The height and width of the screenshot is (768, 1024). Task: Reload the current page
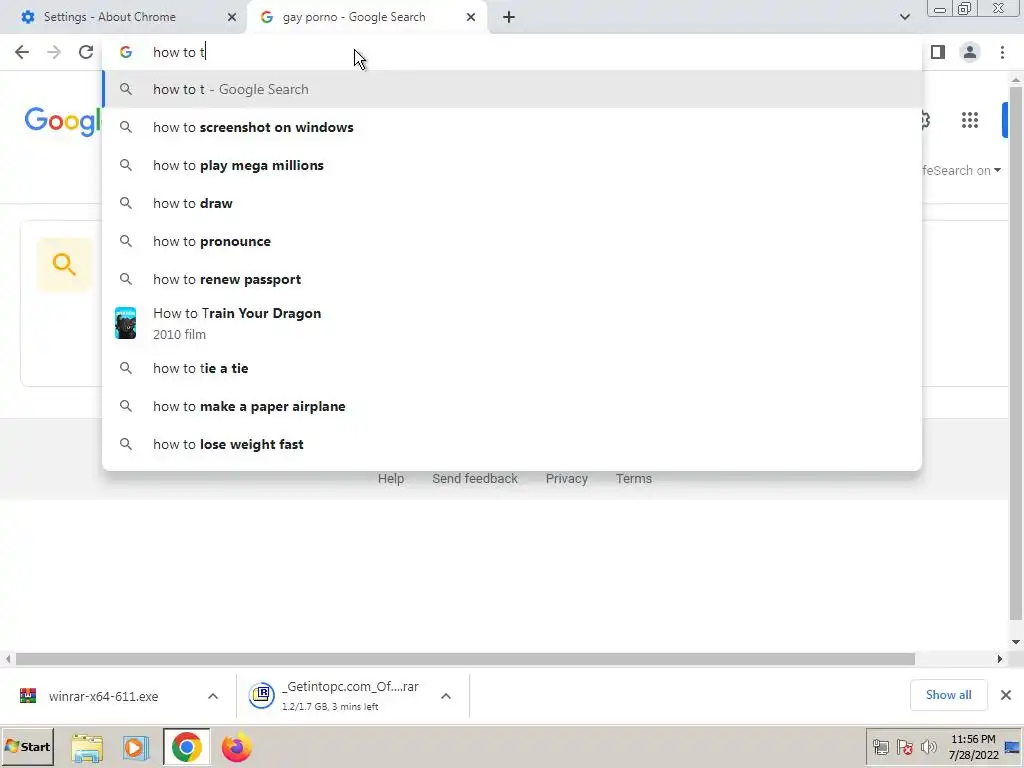point(86,52)
